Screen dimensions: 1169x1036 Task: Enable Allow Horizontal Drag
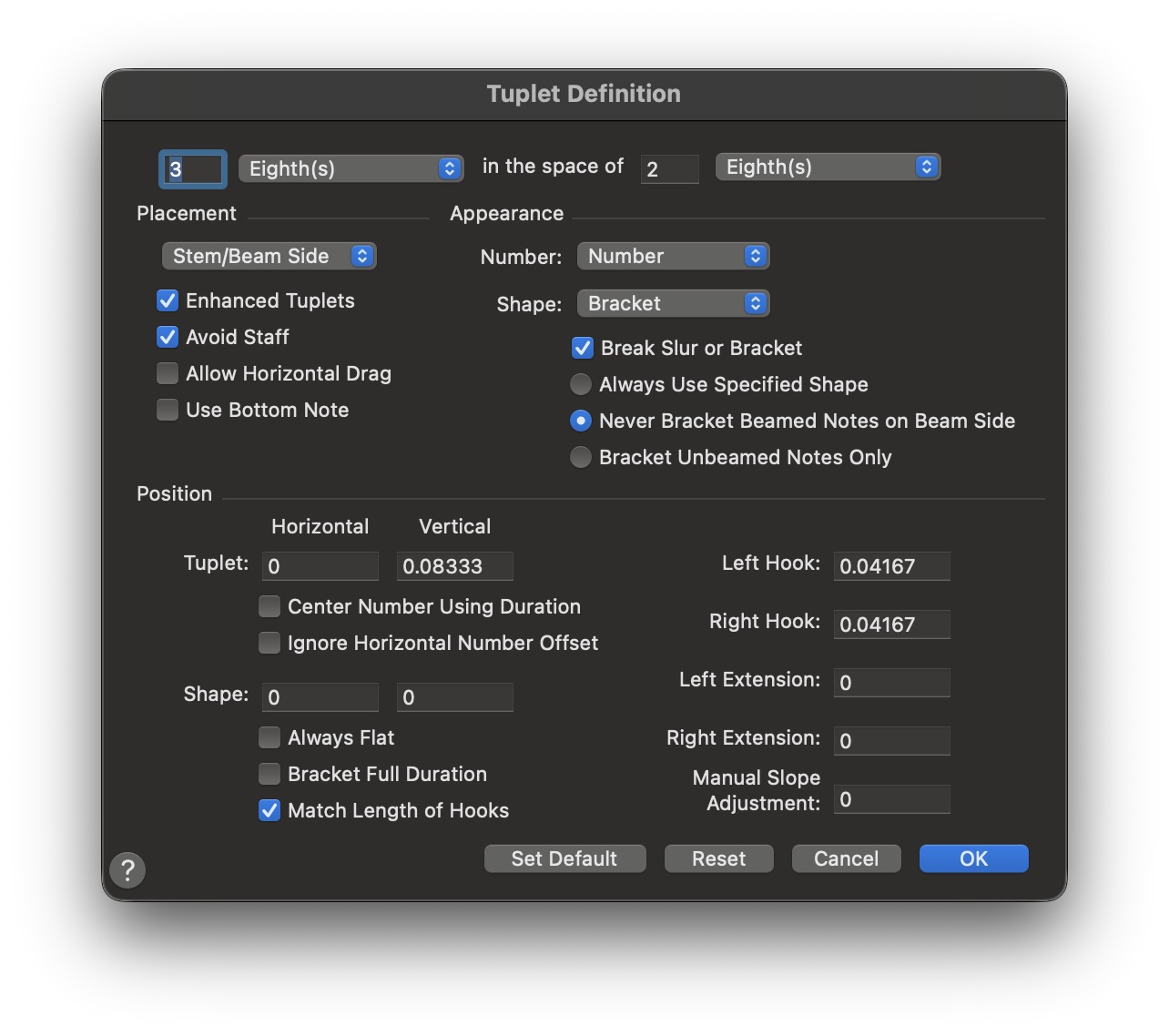click(x=168, y=373)
